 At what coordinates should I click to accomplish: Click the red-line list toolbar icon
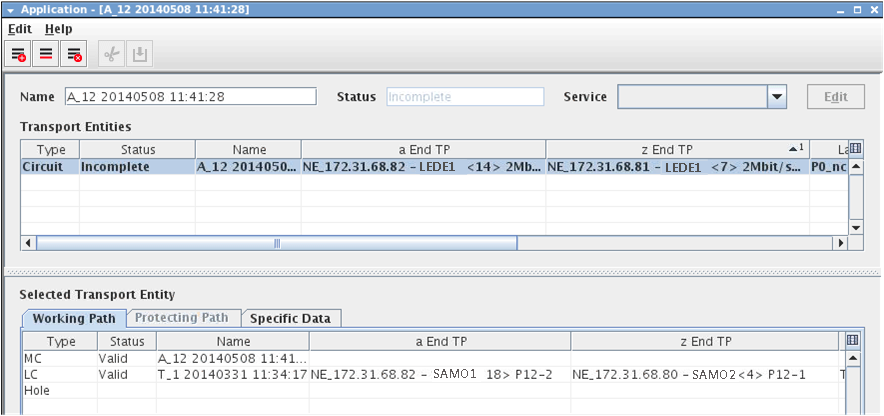(46, 54)
